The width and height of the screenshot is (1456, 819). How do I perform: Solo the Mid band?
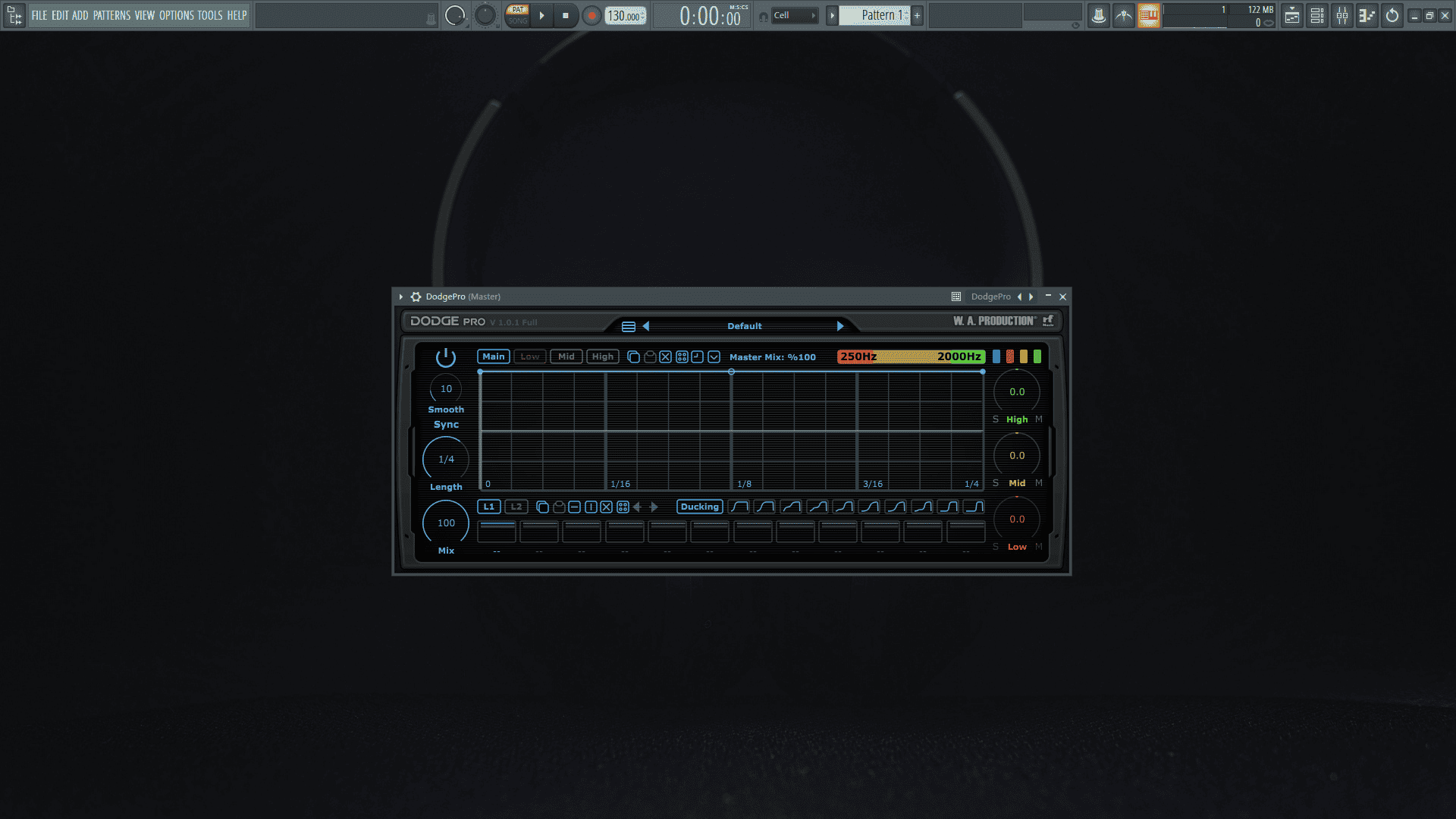(x=996, y=483)
